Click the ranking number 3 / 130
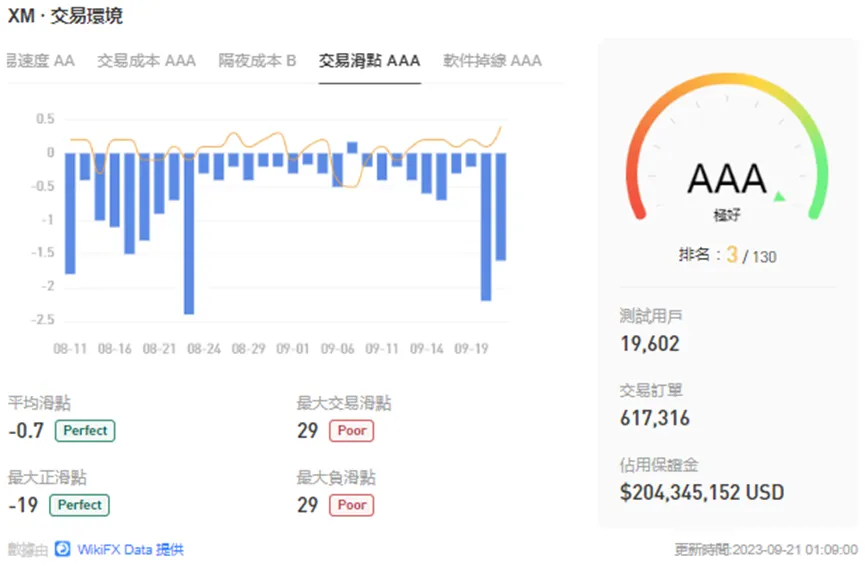 751,255
